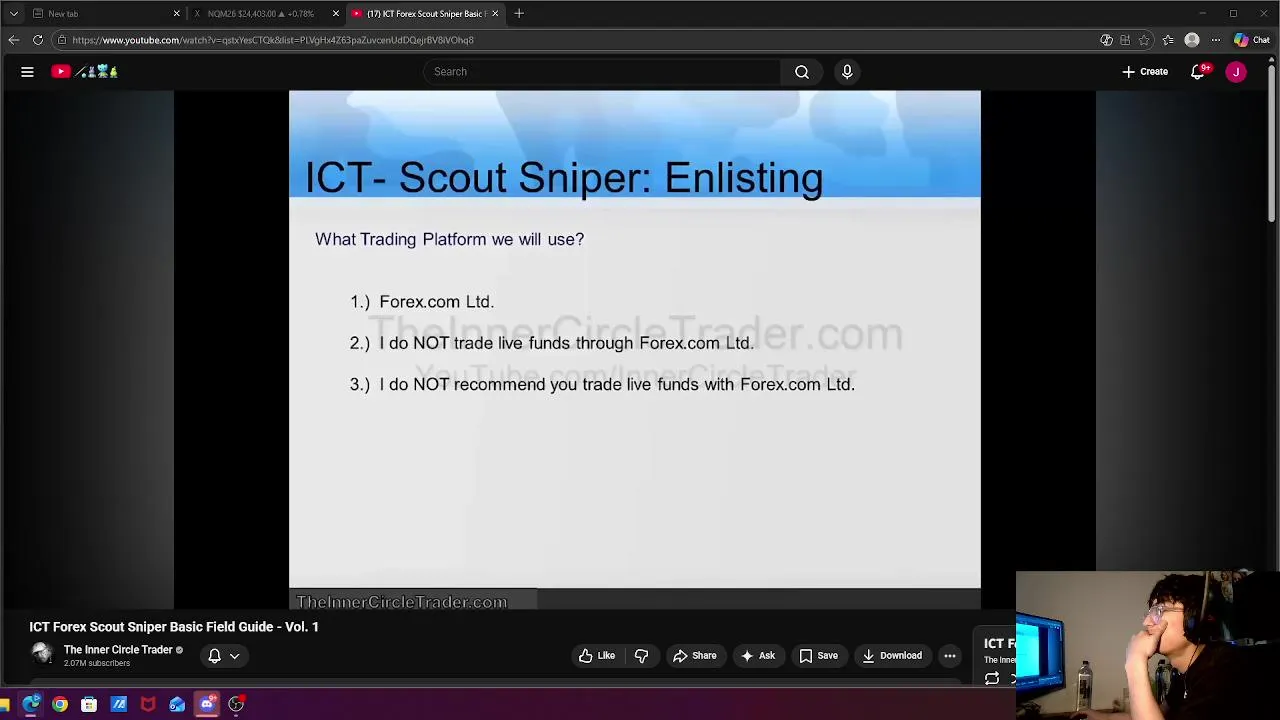Open Microsoft Store in taskbar
Screen dimensions: 1280x720
pos(89,705)
